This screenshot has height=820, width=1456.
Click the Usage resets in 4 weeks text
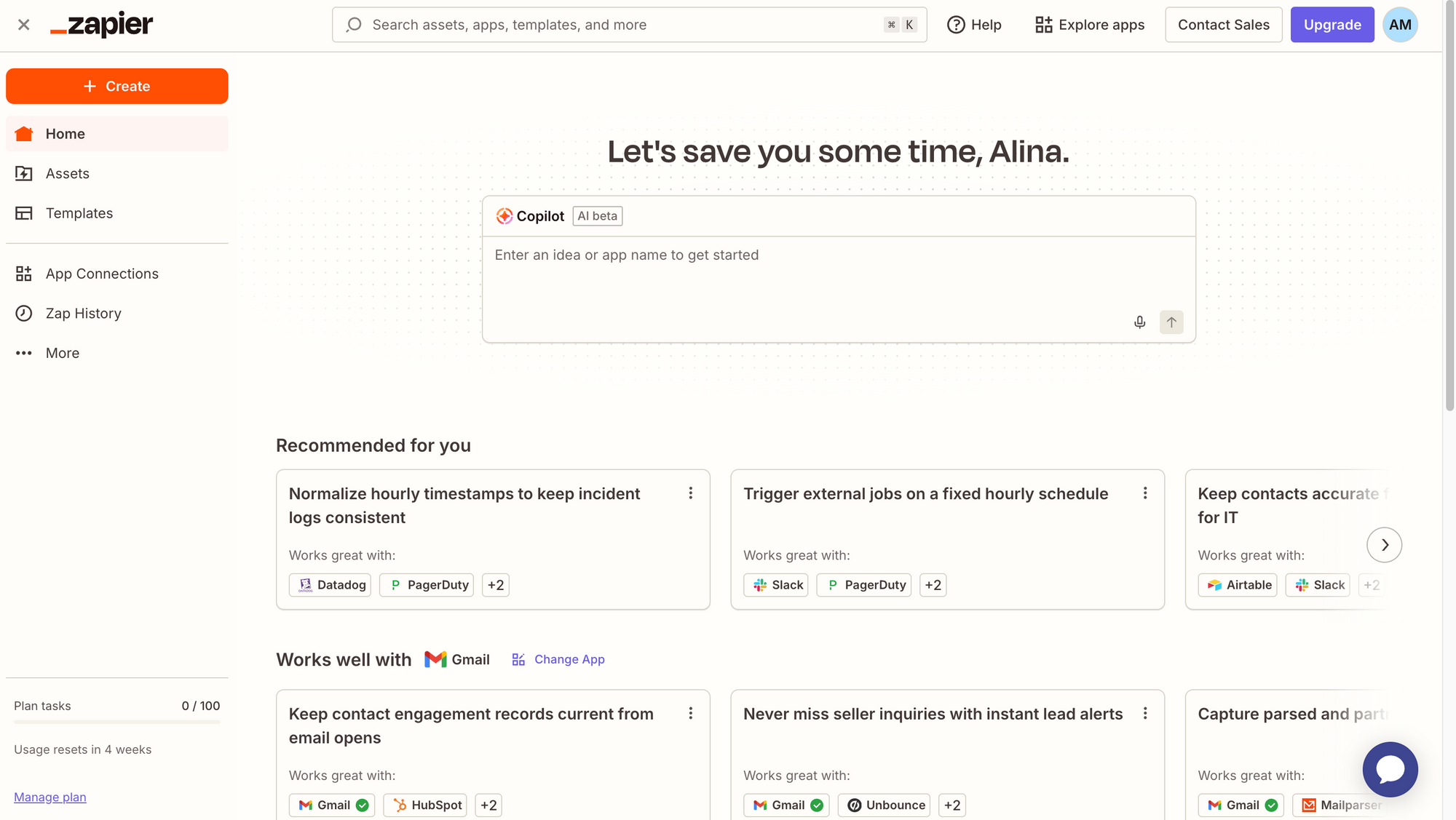83,749
